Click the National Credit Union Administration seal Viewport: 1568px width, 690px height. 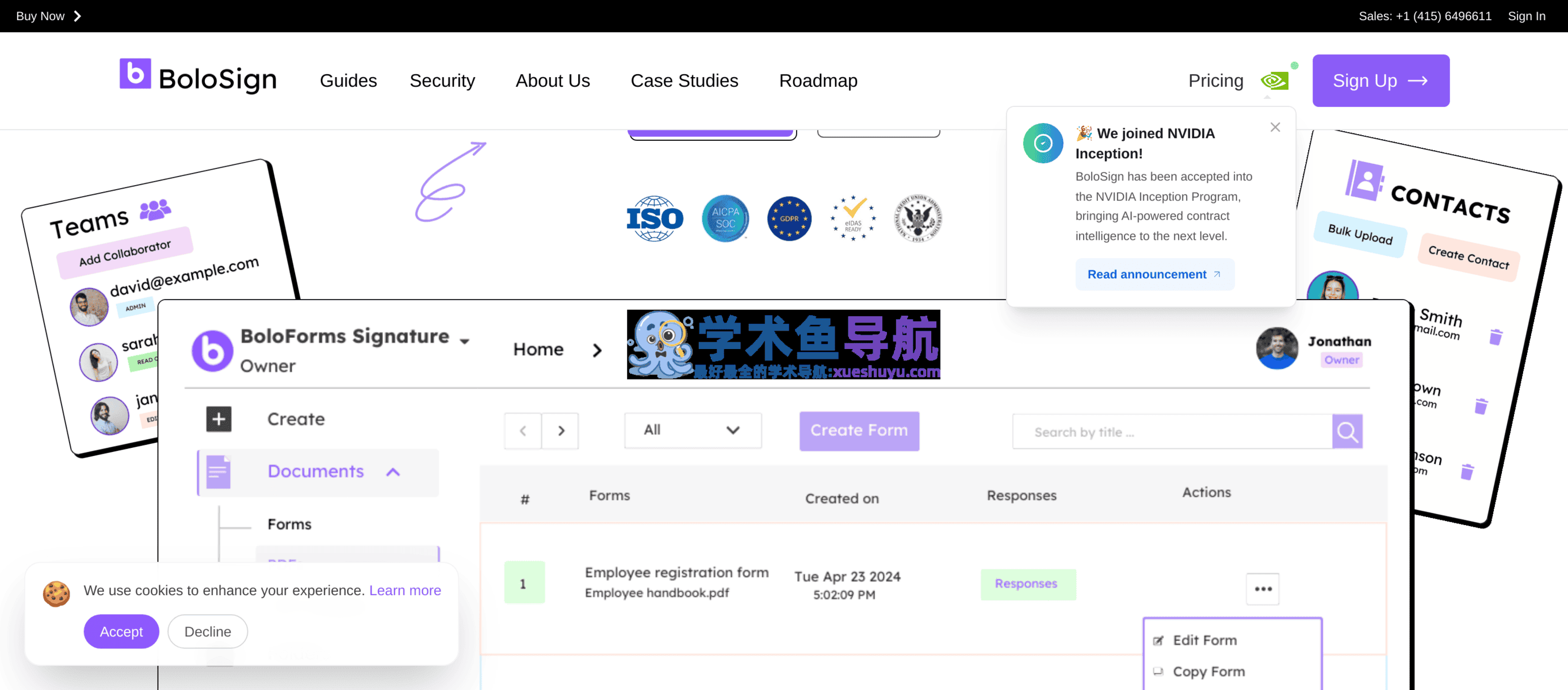pos(918,218)
